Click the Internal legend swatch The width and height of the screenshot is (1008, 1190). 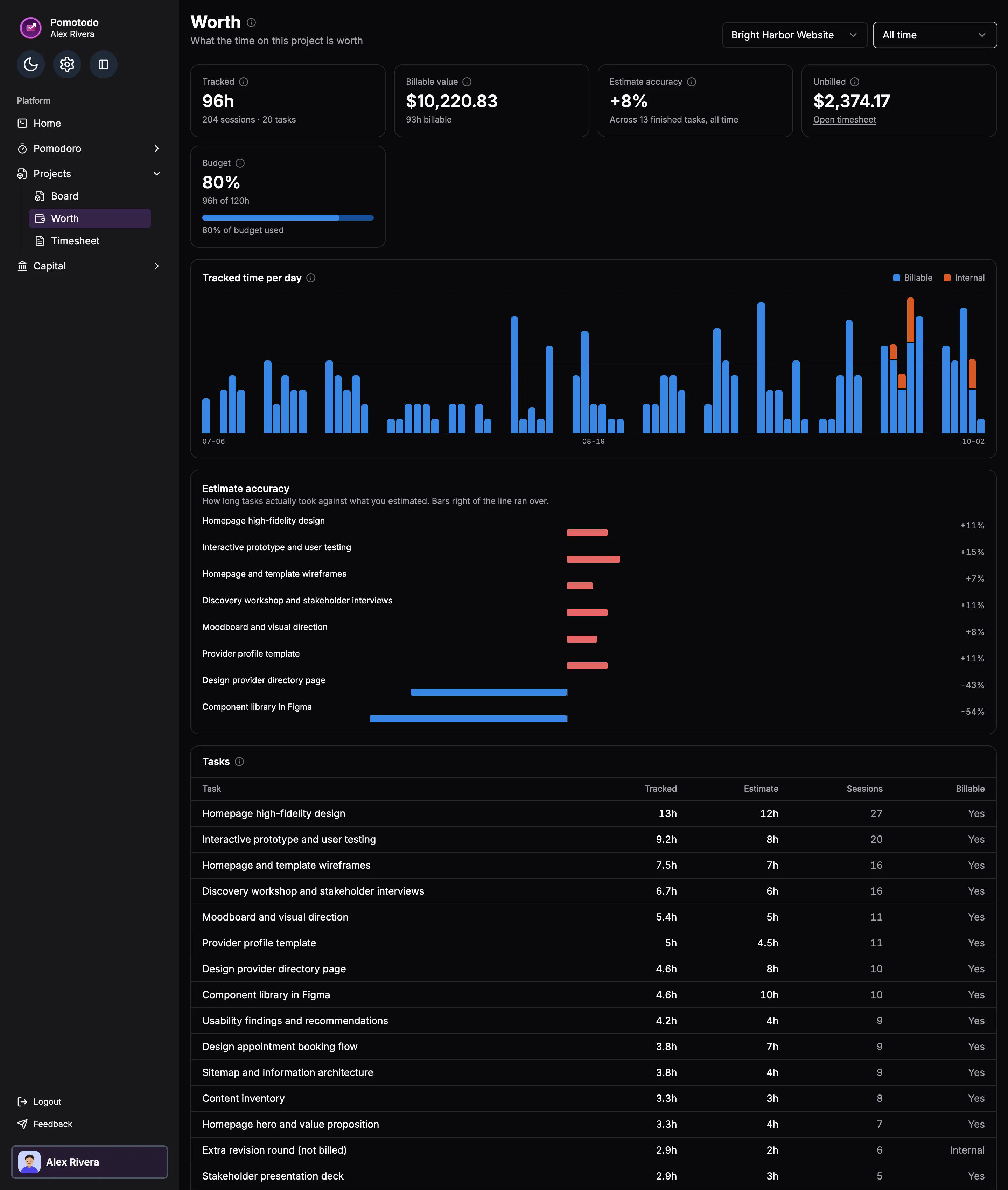coord(947,278)
